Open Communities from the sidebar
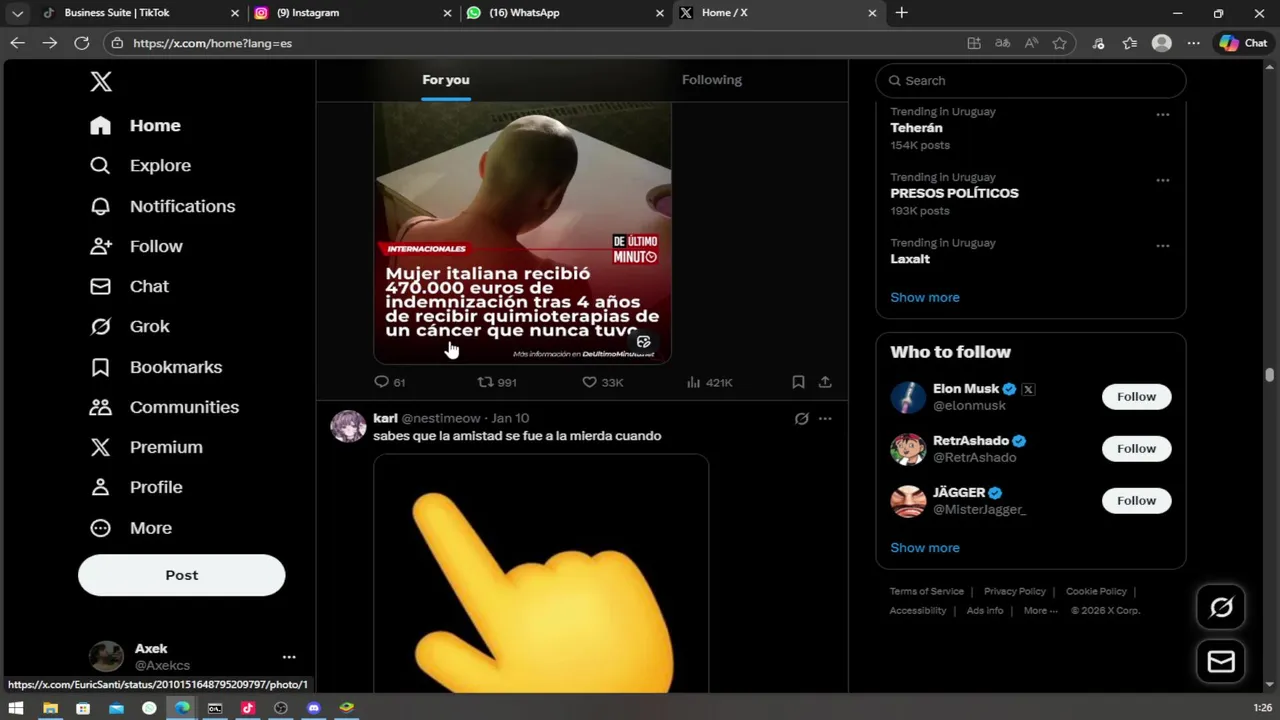1280x720 pixels. (165, 407)
